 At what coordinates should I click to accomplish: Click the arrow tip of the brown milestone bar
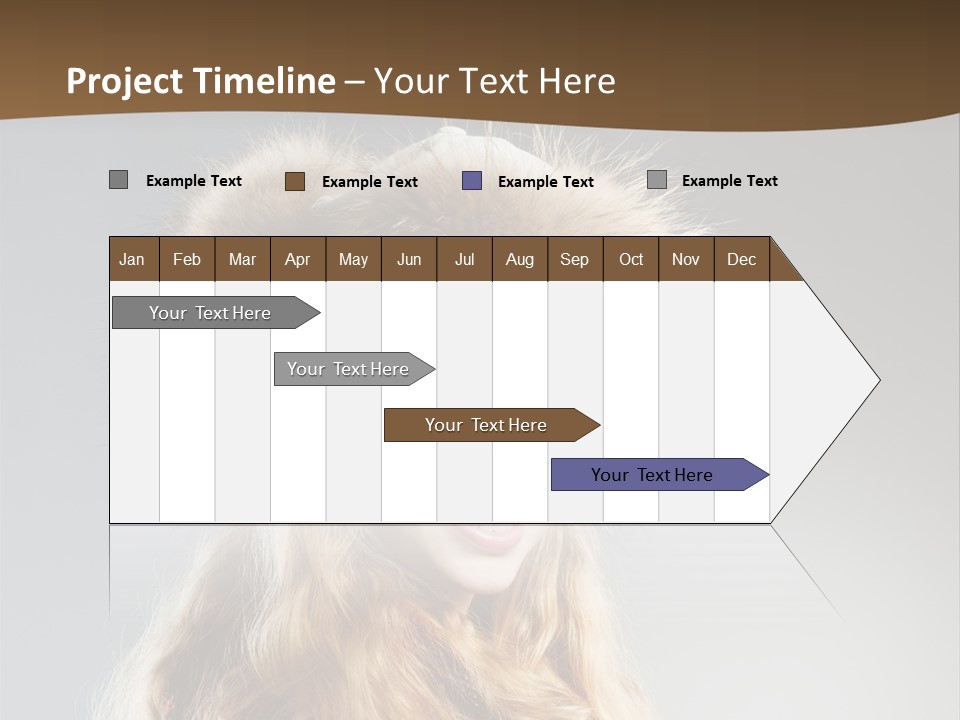pos(592,424)
